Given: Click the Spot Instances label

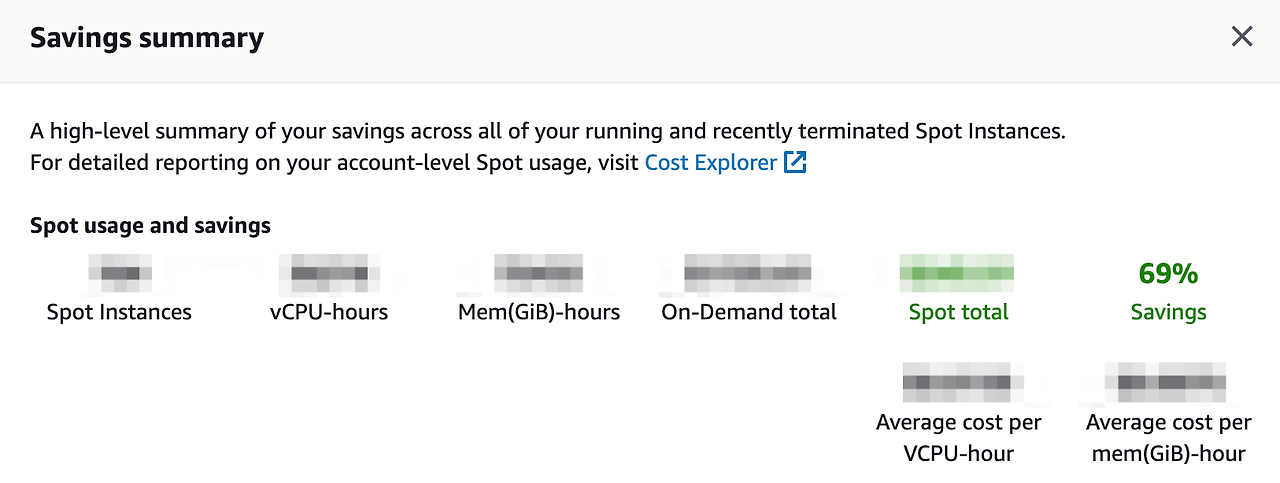Looking at the screenshot, I should pyautogui.click(x=119, y=312).
